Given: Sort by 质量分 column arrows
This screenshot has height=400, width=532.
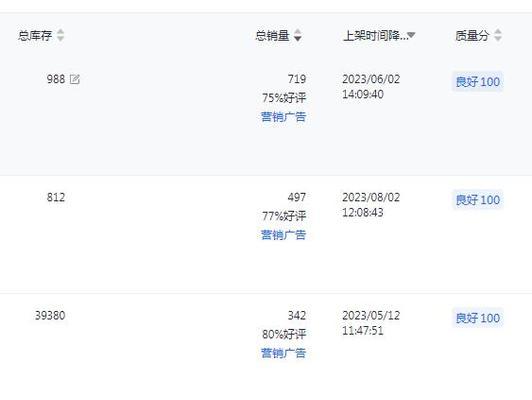Looking at the screenshot, I should point(498,35).
